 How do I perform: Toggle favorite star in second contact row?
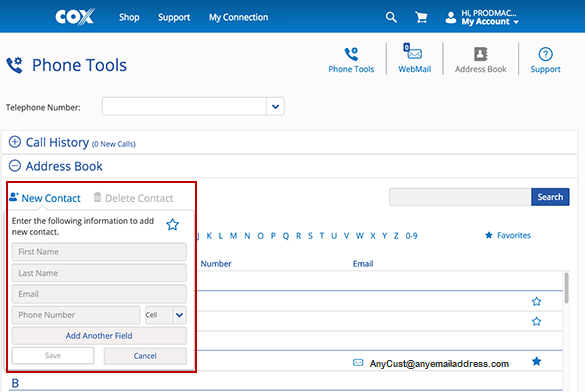pos(536,321)
